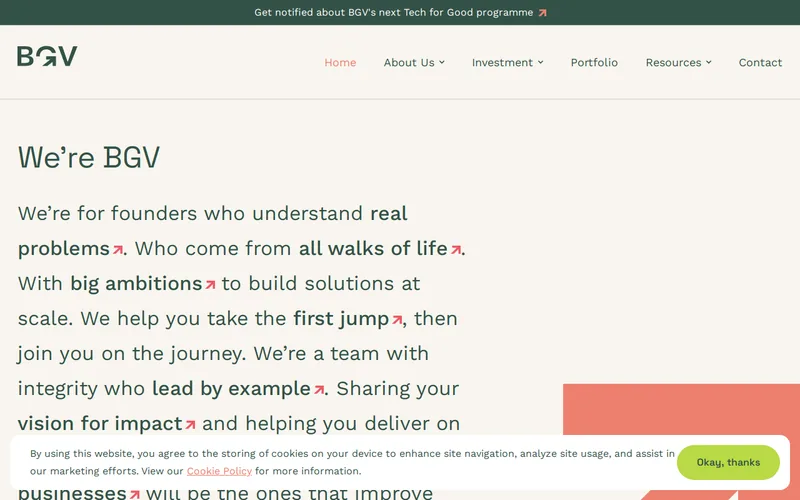
Task: Click arrow icon after 'big ambitions'
Action: 210,285
